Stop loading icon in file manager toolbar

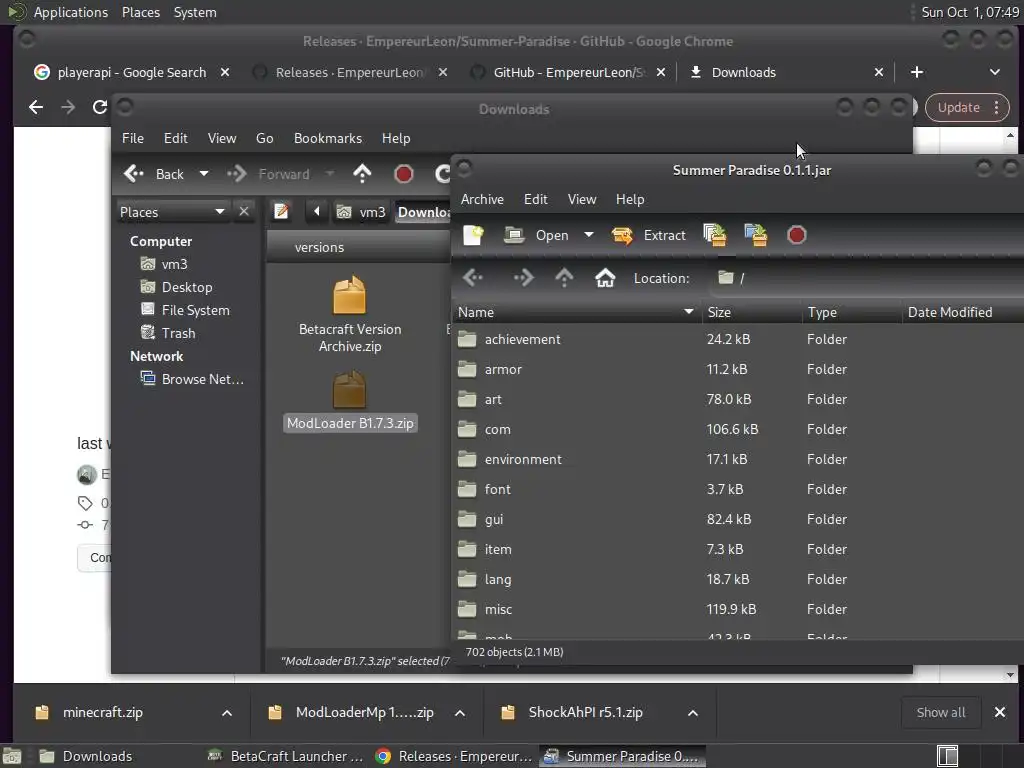[404, 174]
